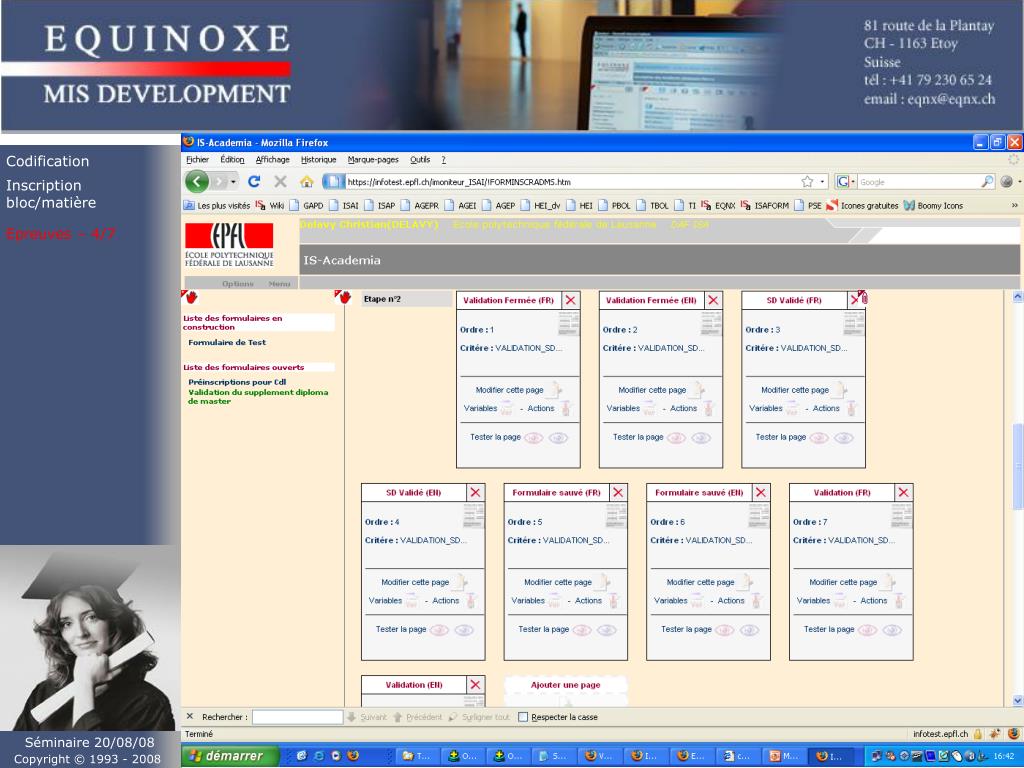
Task: Open the Actions icon in SD Validé (FR)
Action: tap(852, 408)
